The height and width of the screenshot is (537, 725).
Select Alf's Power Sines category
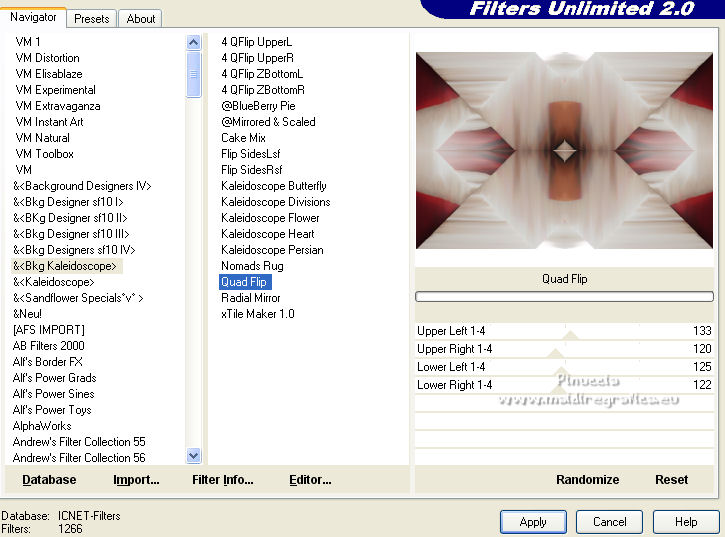53,394
